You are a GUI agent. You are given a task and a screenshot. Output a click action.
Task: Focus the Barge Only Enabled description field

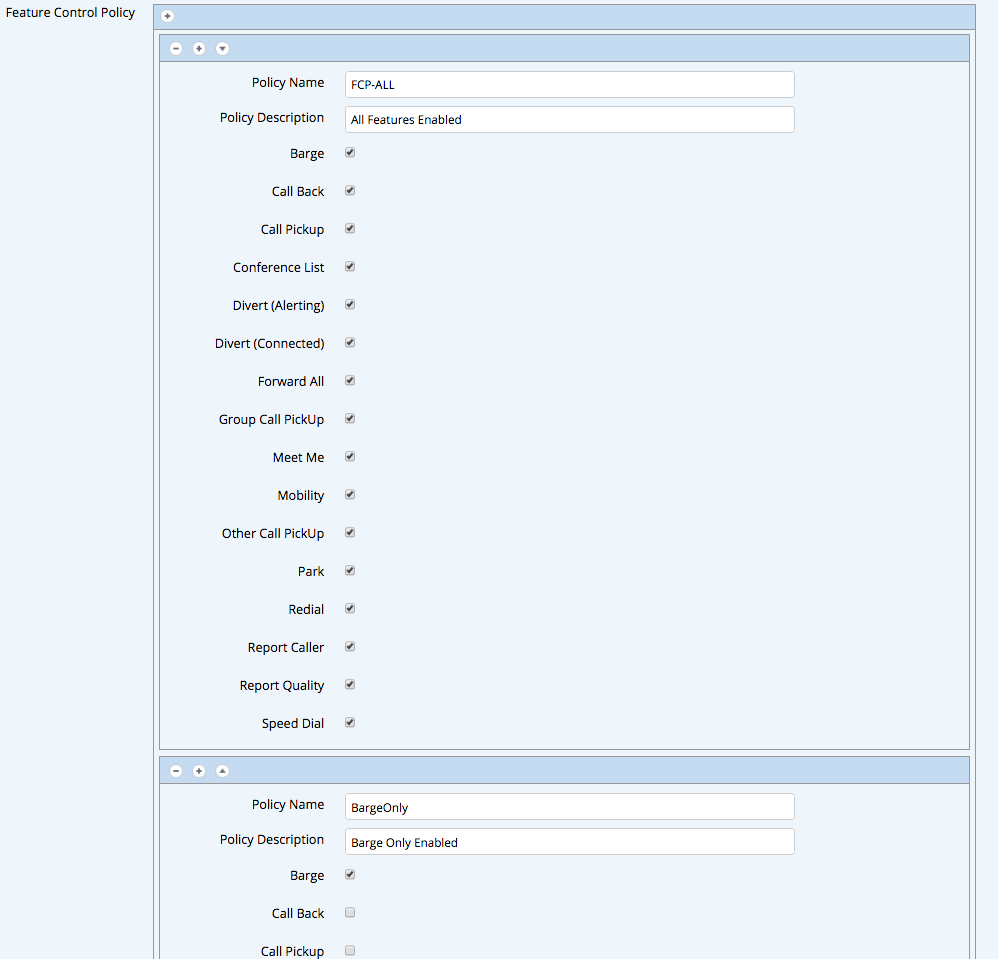(x=569, y=842)
